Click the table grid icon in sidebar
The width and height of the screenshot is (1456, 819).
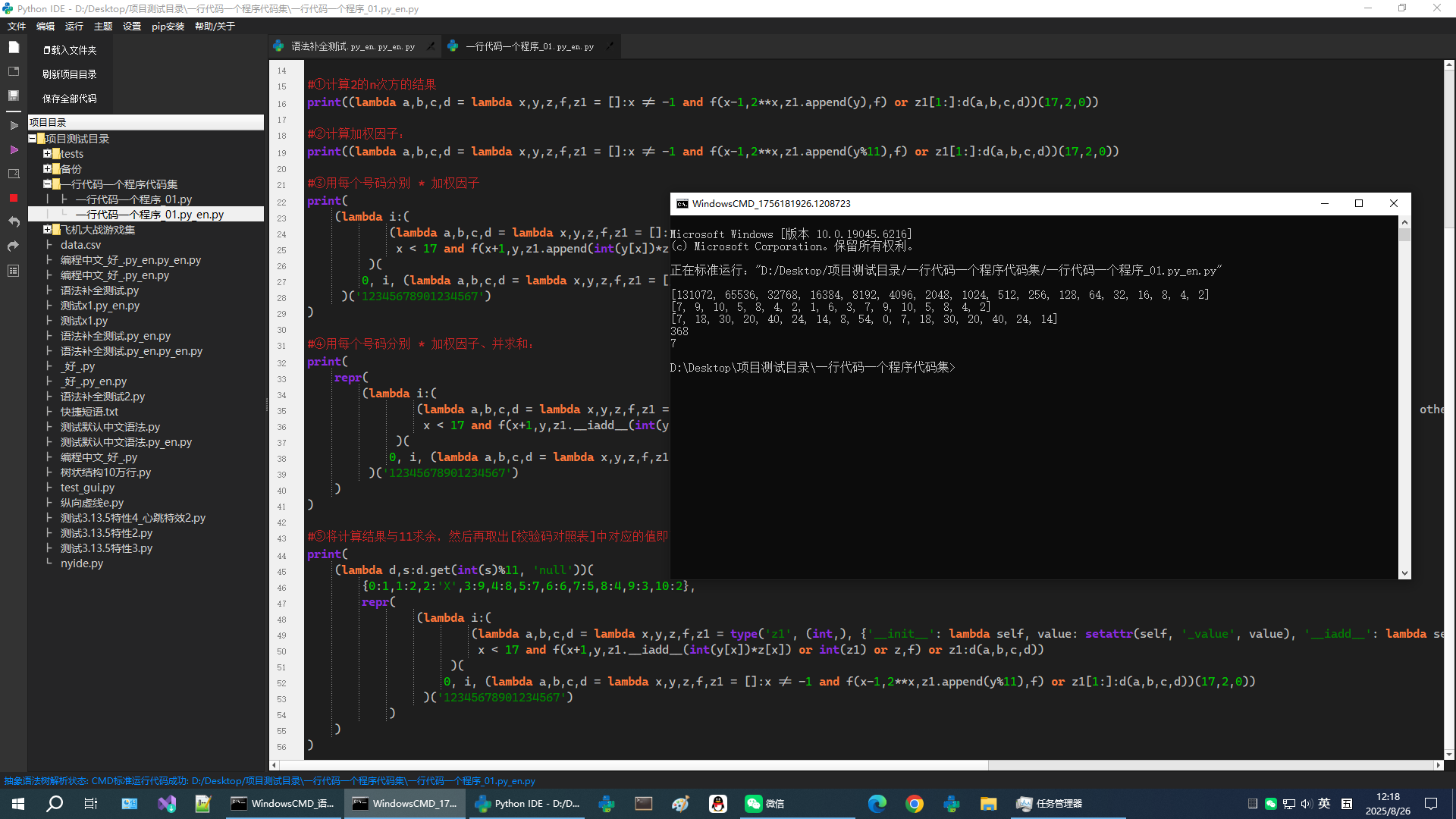tap(14, 271)
